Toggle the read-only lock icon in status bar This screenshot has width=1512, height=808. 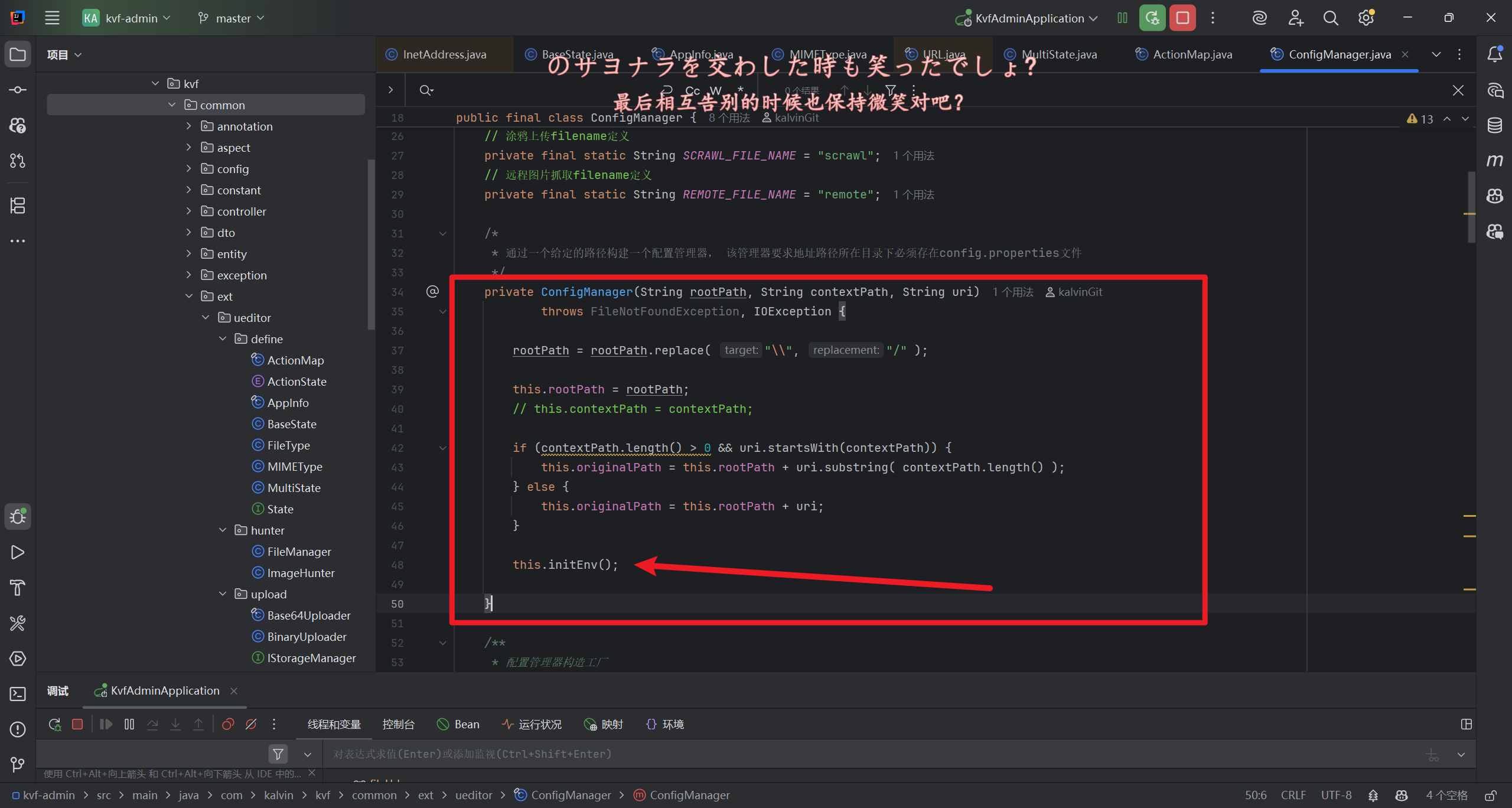1491,795
